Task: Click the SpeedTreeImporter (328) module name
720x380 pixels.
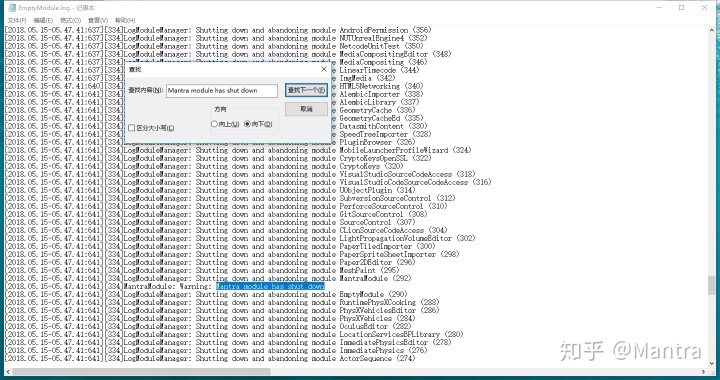Action: (385, 134)
